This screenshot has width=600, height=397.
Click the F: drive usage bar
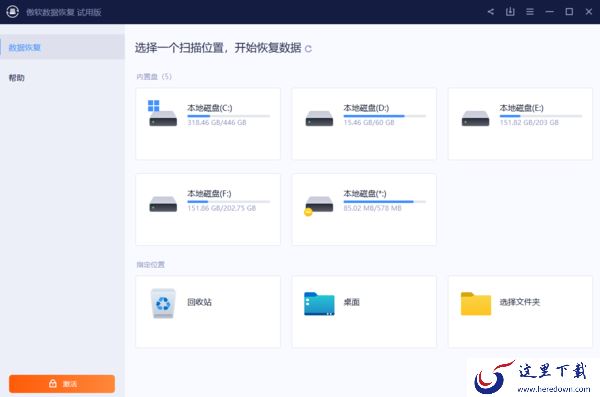pos(228,202)
